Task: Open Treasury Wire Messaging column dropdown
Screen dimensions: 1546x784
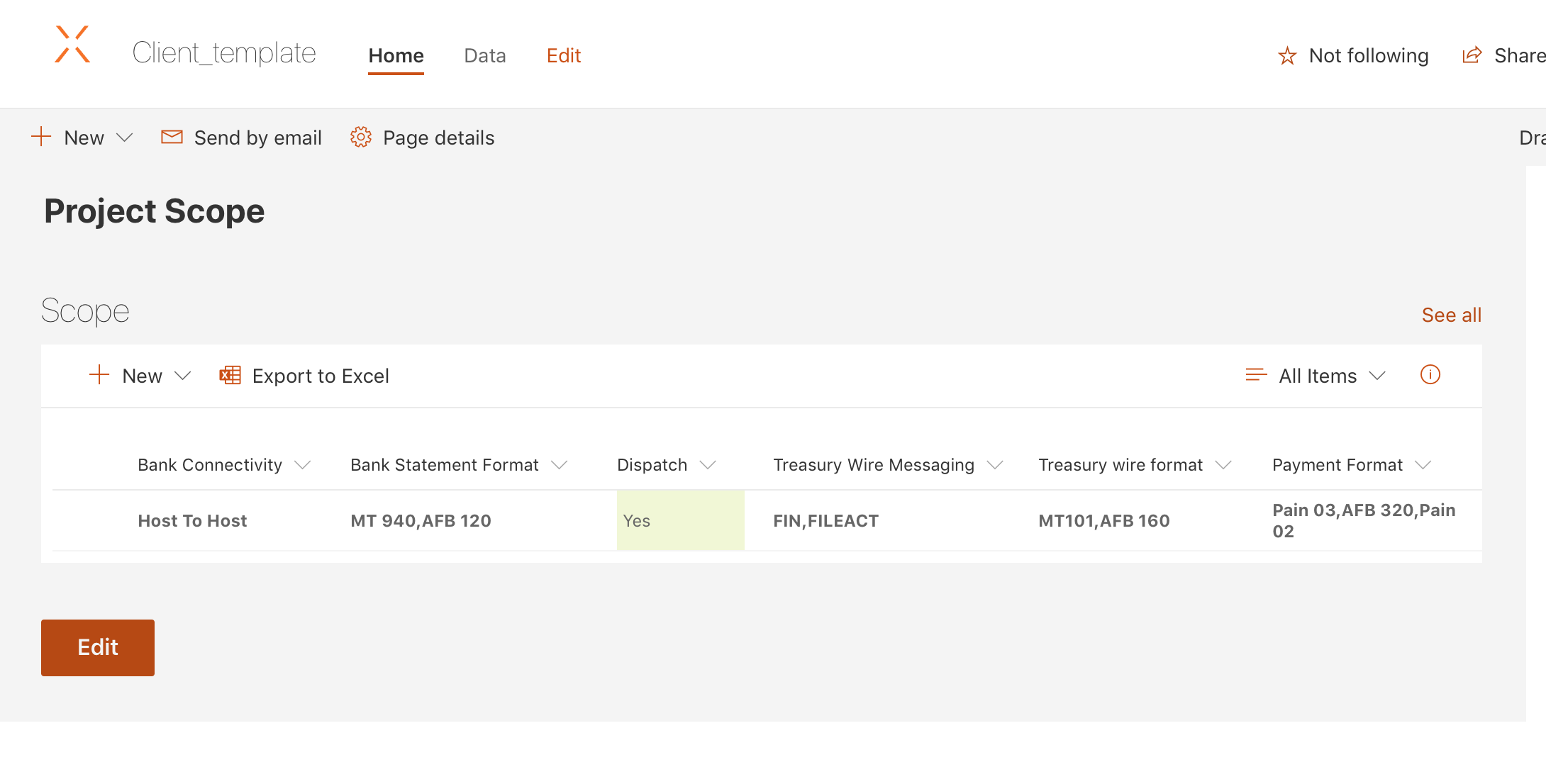Action: [995, 465]
